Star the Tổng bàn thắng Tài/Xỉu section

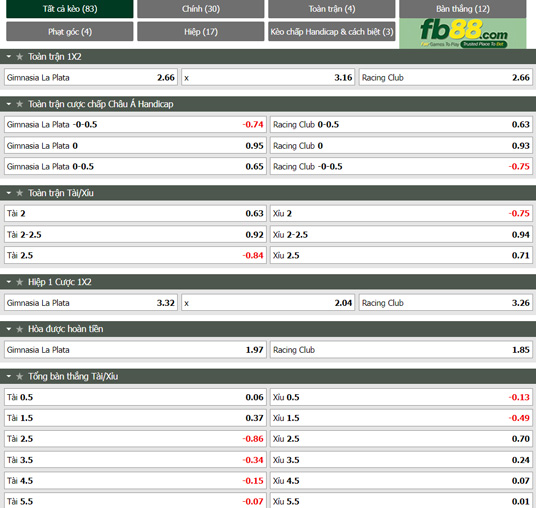tap(19, 376)
